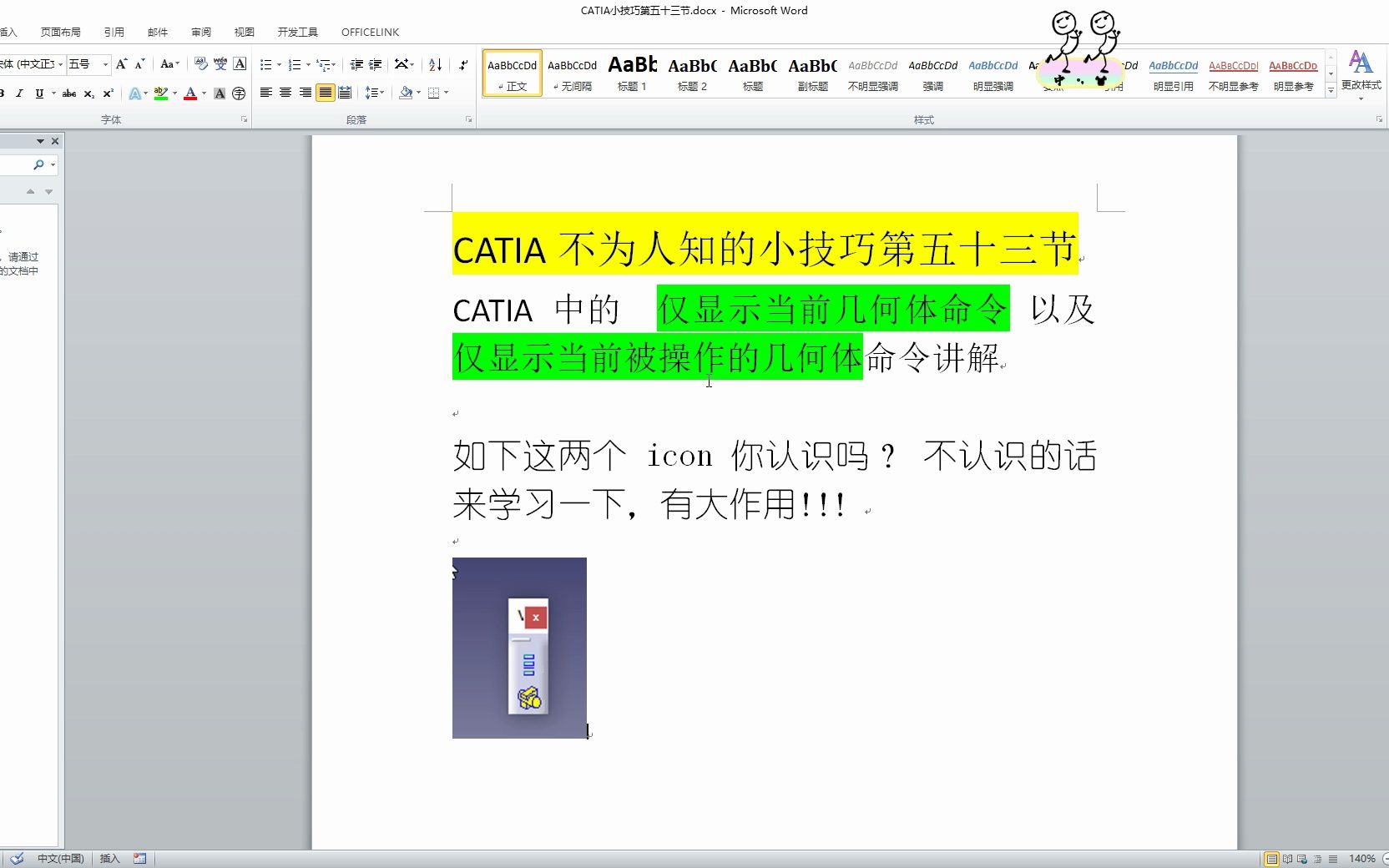Click the Text Effects glowing A icon
This screenshot has width=1389, height=868.
point(134,93)
